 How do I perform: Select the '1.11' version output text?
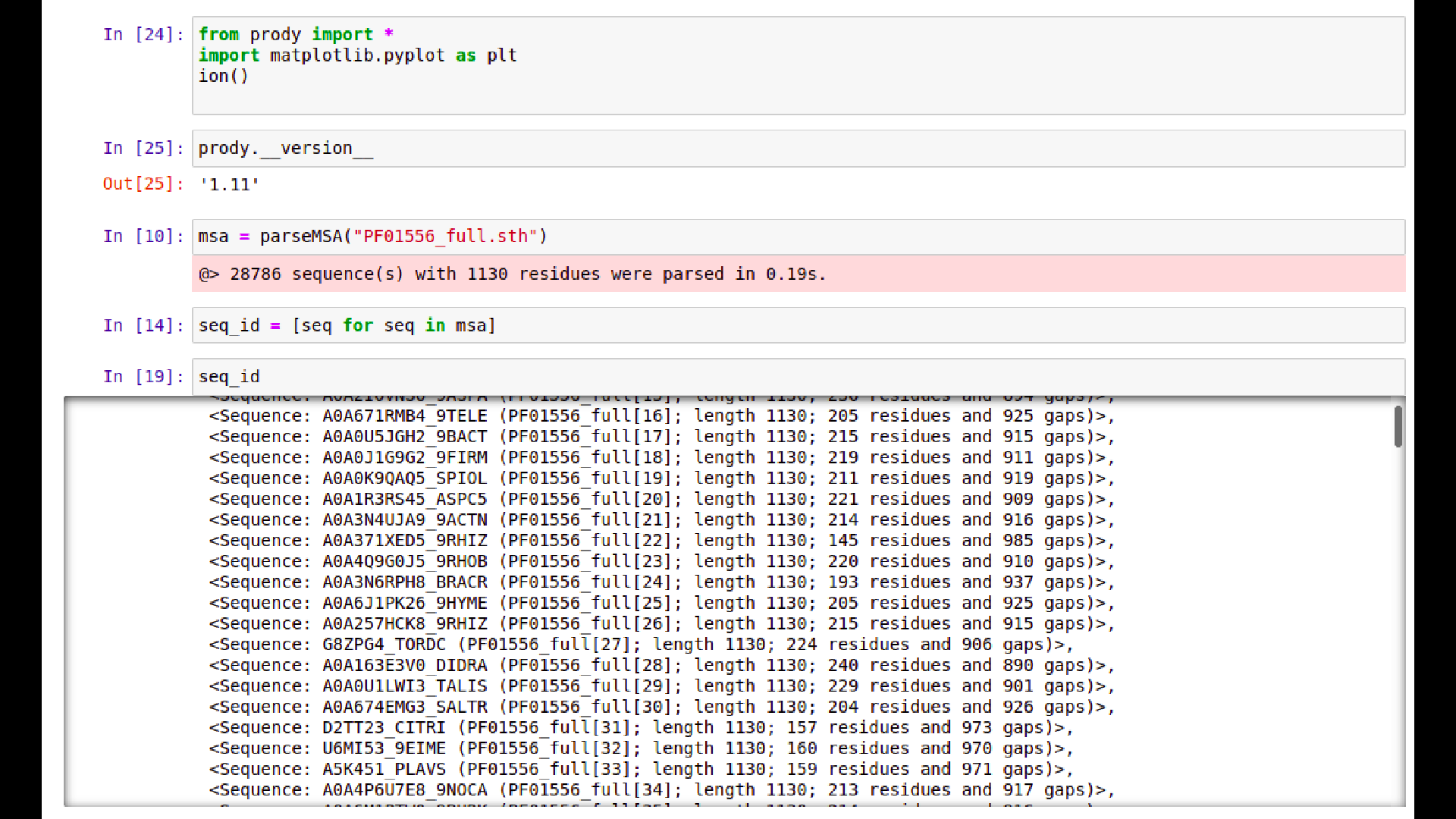click(x=229, y=184)
